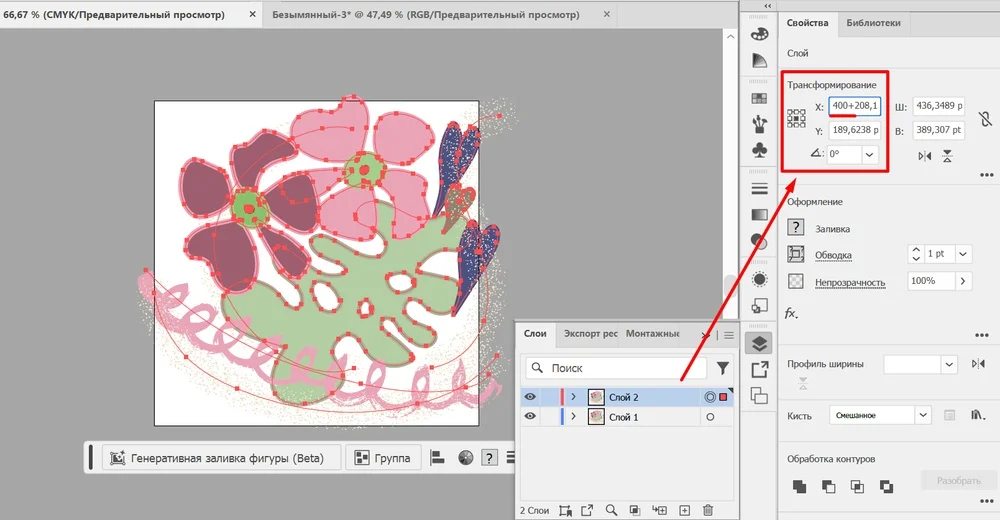The height and width of the screenshot is (520, 1000).
Task: Click the fx effects icon
Action: coord(791,313)
